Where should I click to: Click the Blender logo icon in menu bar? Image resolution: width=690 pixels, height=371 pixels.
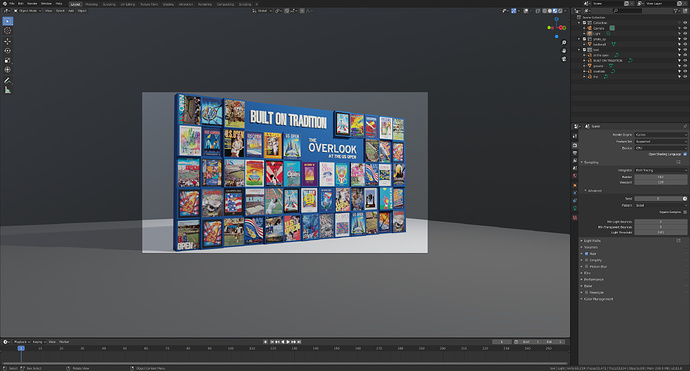coord(4,4)
